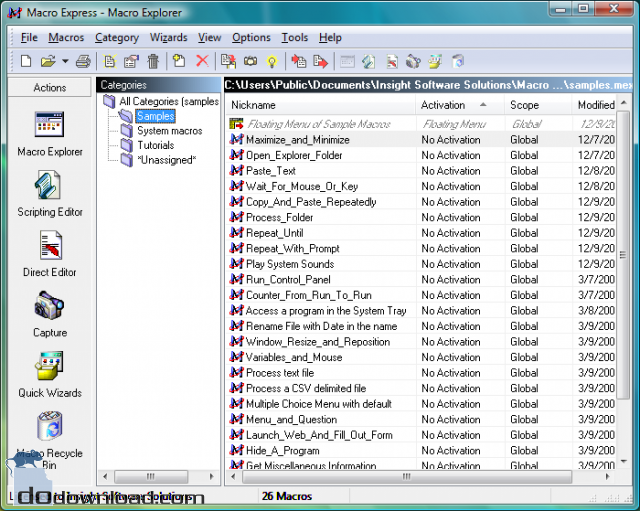Click macro list horizontal scrollbar right arrow

(x=608, y=476)
